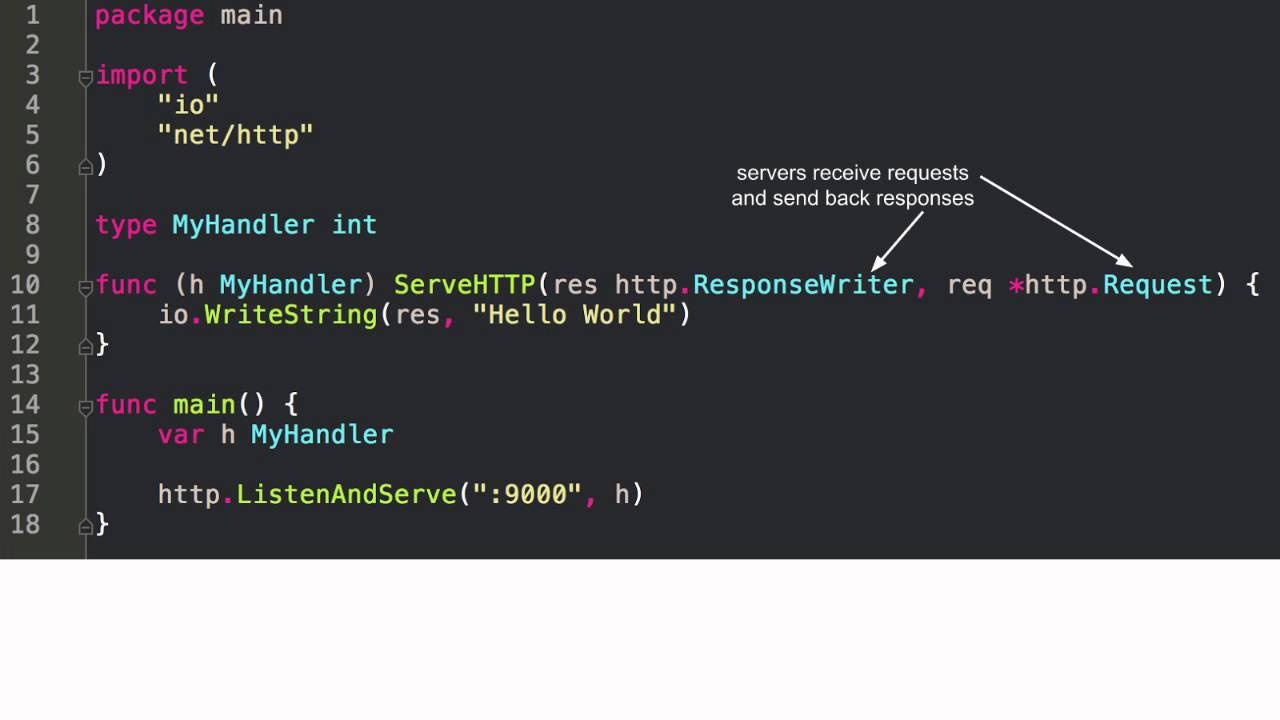Click line number 17 in the gutter
This screenshot has width=1280, height=720.
(x=25, y=495)
